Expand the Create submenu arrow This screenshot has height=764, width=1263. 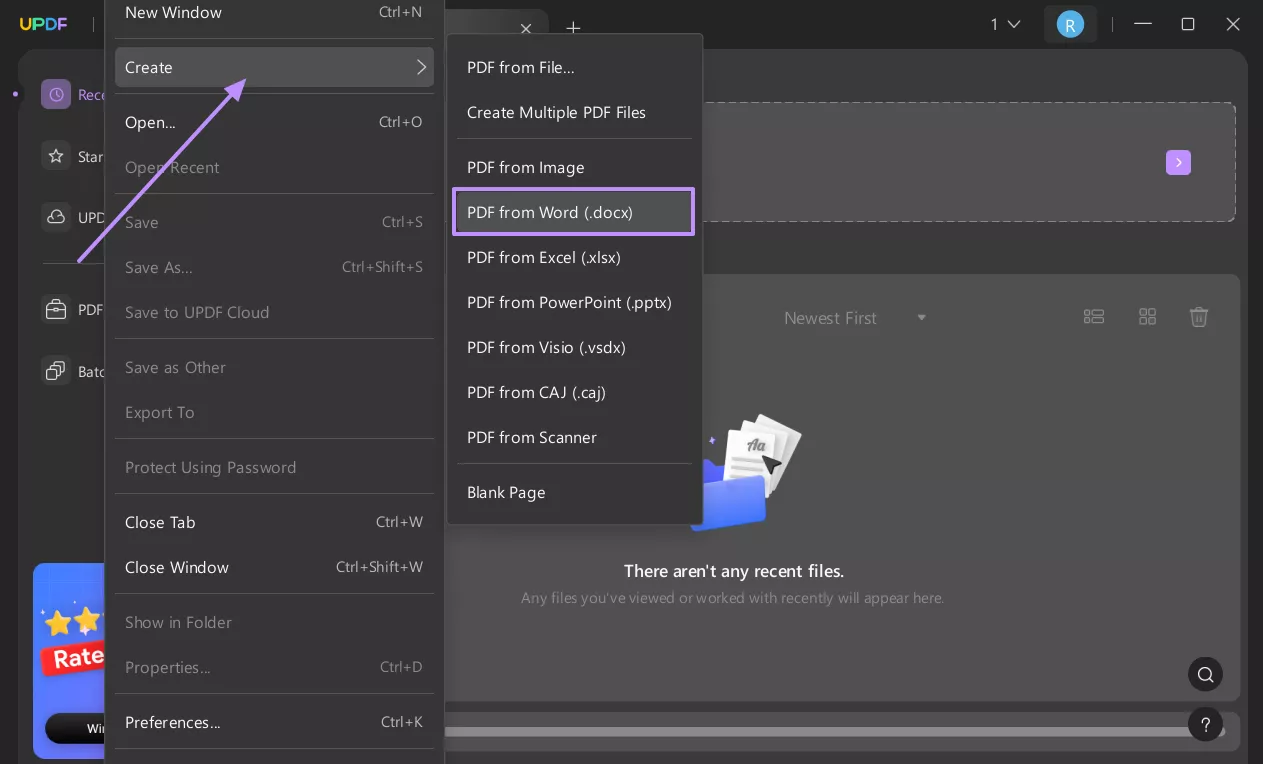pyautogui.click(x=421, y=67)
